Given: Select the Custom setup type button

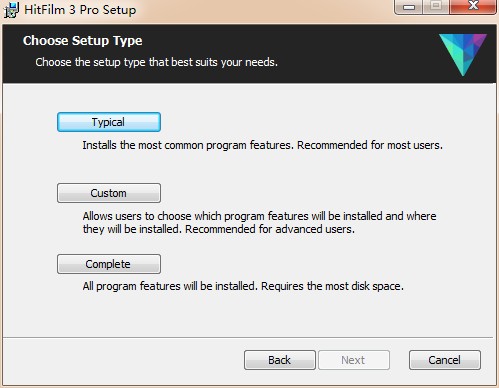Looking at the screenshot, I should click(x=109, y=193).
